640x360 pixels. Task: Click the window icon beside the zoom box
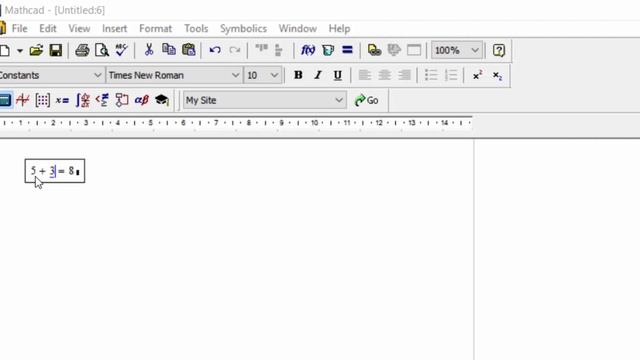[414, 50]
